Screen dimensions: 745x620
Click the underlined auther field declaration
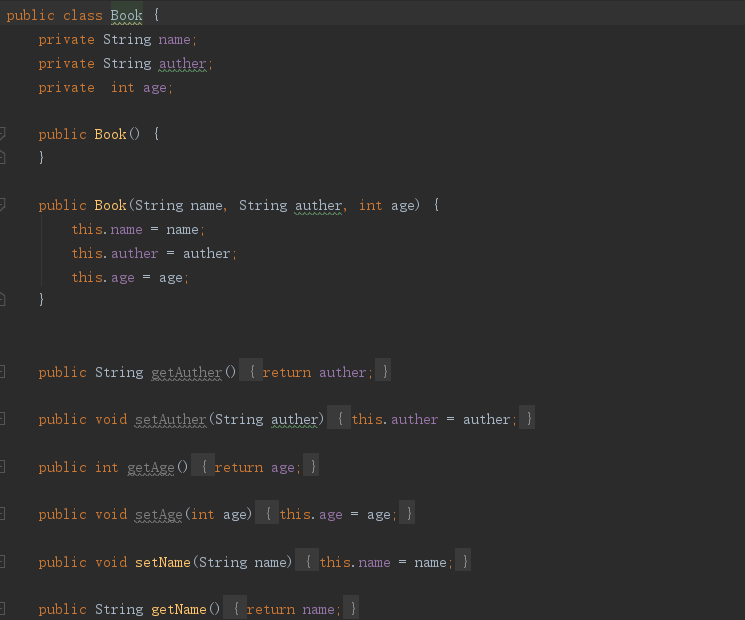(x=183, y=63)
